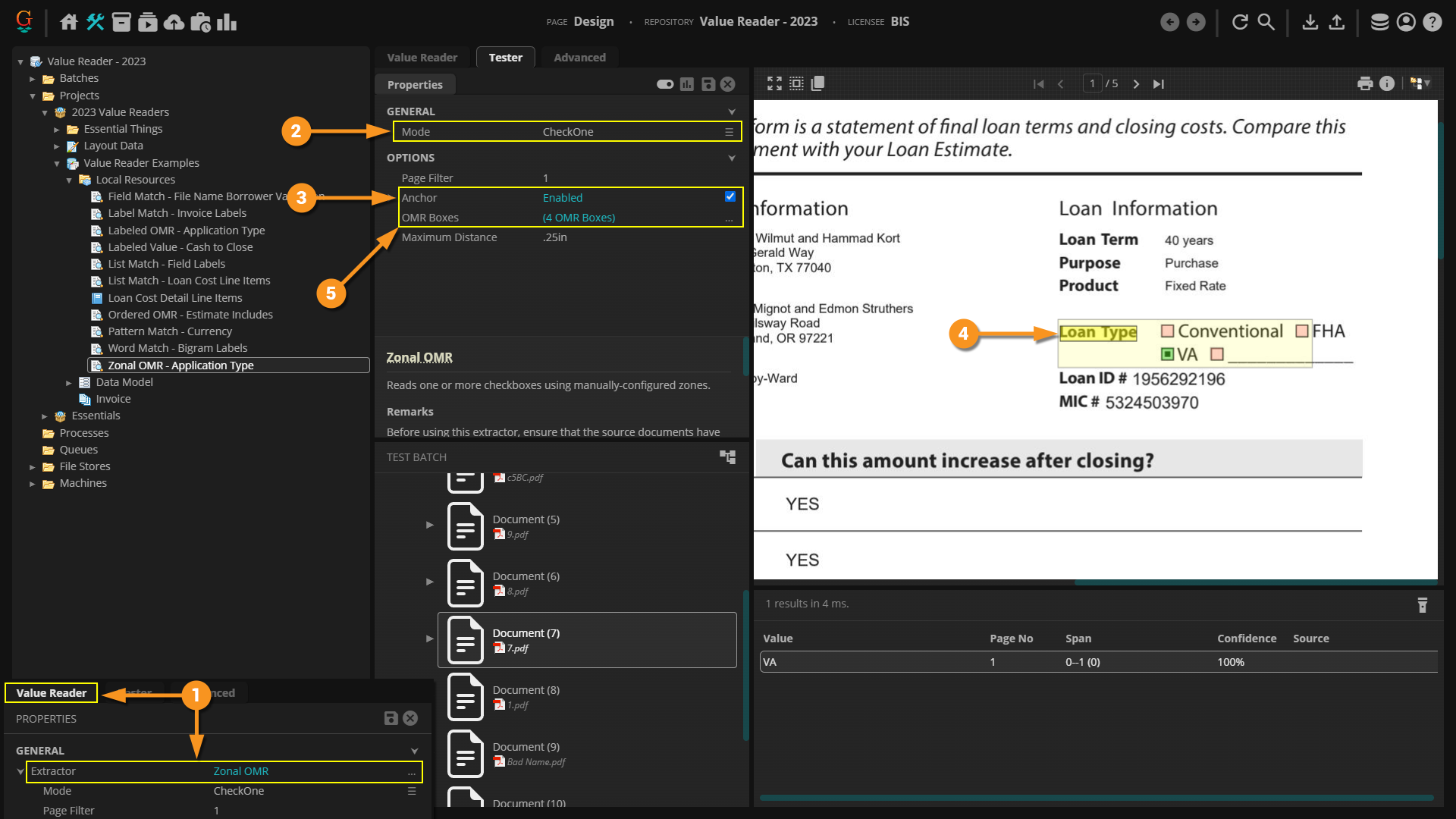Go to last page in viewer
Viewport: 1456px width, 819px height.
click(1158, 83)
